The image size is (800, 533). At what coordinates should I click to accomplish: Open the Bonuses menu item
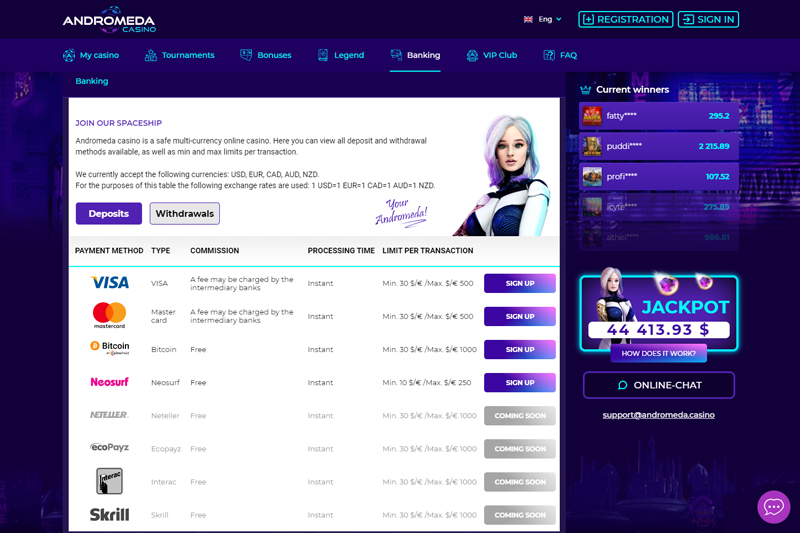(266, 55)
